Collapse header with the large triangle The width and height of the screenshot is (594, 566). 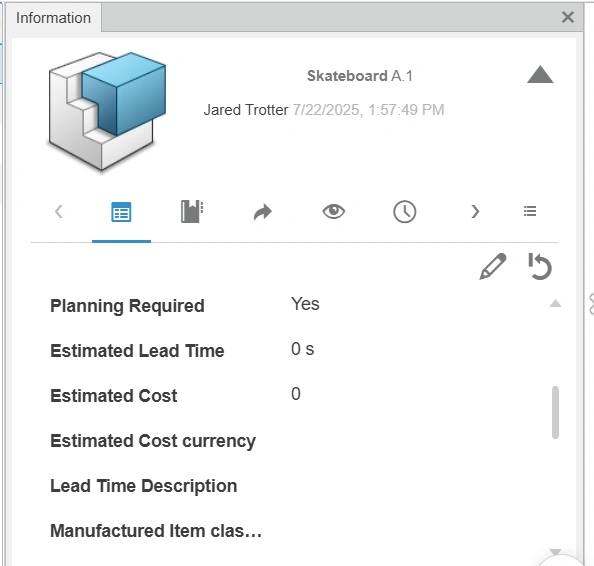(x=540, y=74)
